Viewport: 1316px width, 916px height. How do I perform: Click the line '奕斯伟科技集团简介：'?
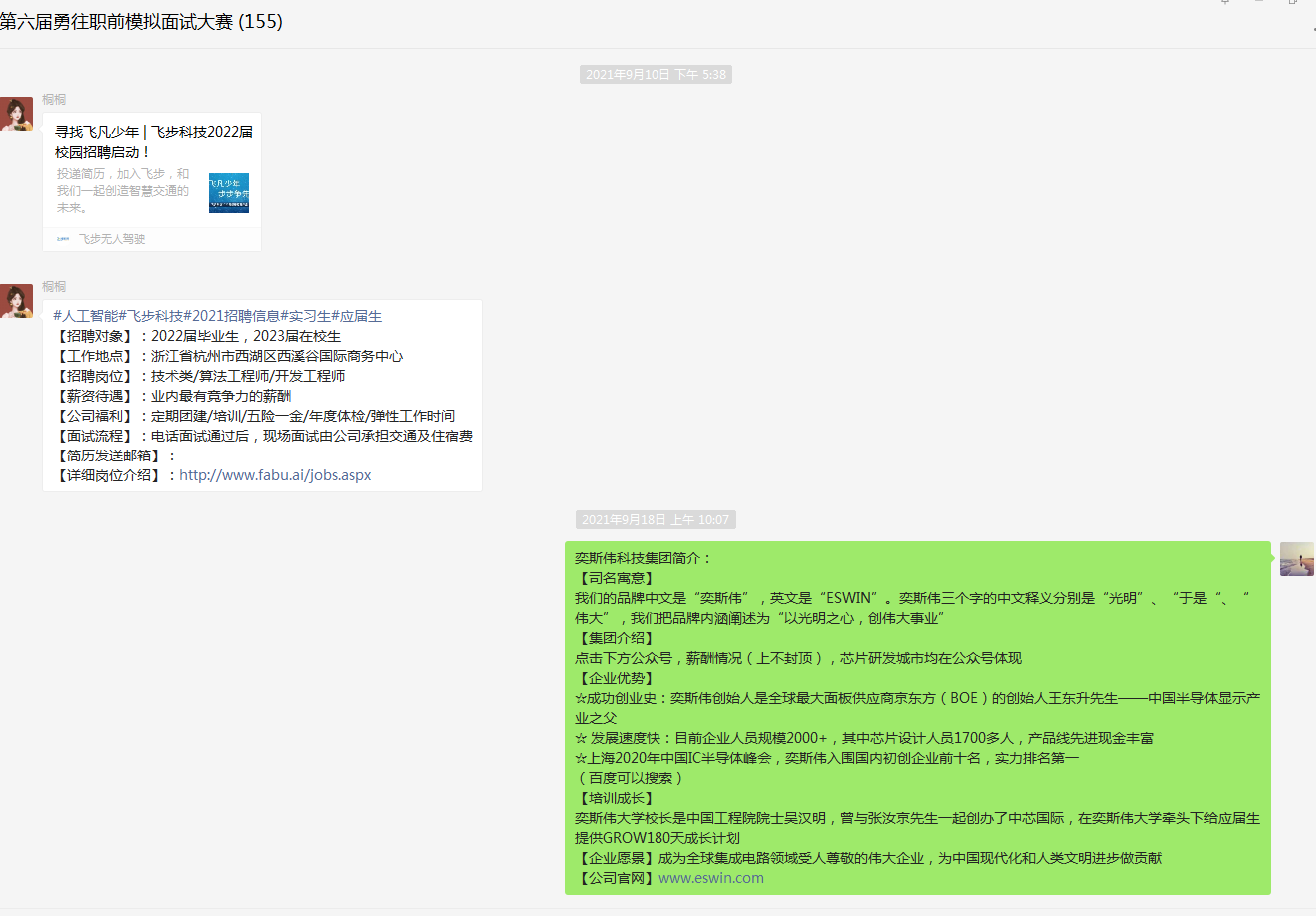[x=644, y=558]
